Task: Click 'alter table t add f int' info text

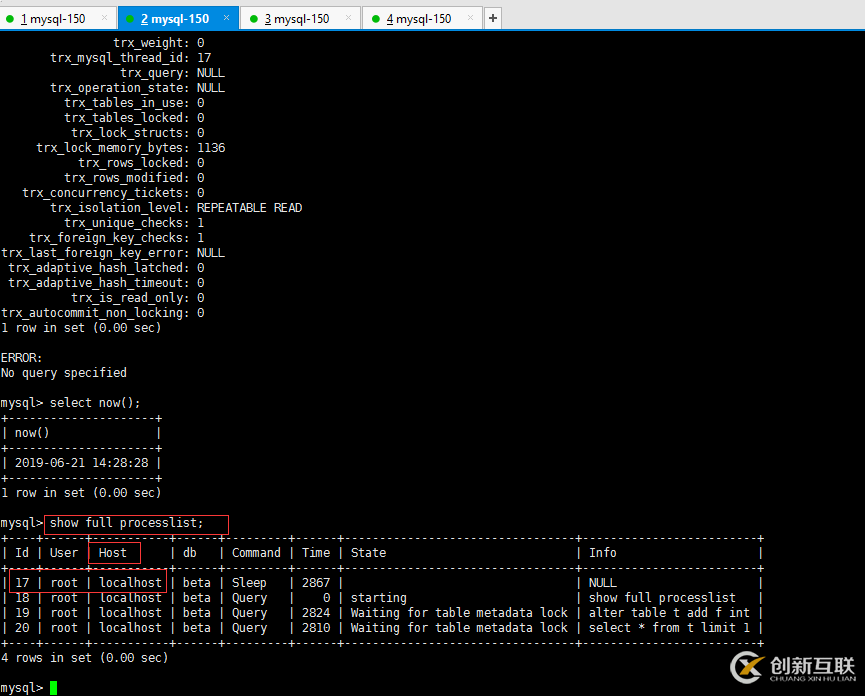Action: point(669,613)
